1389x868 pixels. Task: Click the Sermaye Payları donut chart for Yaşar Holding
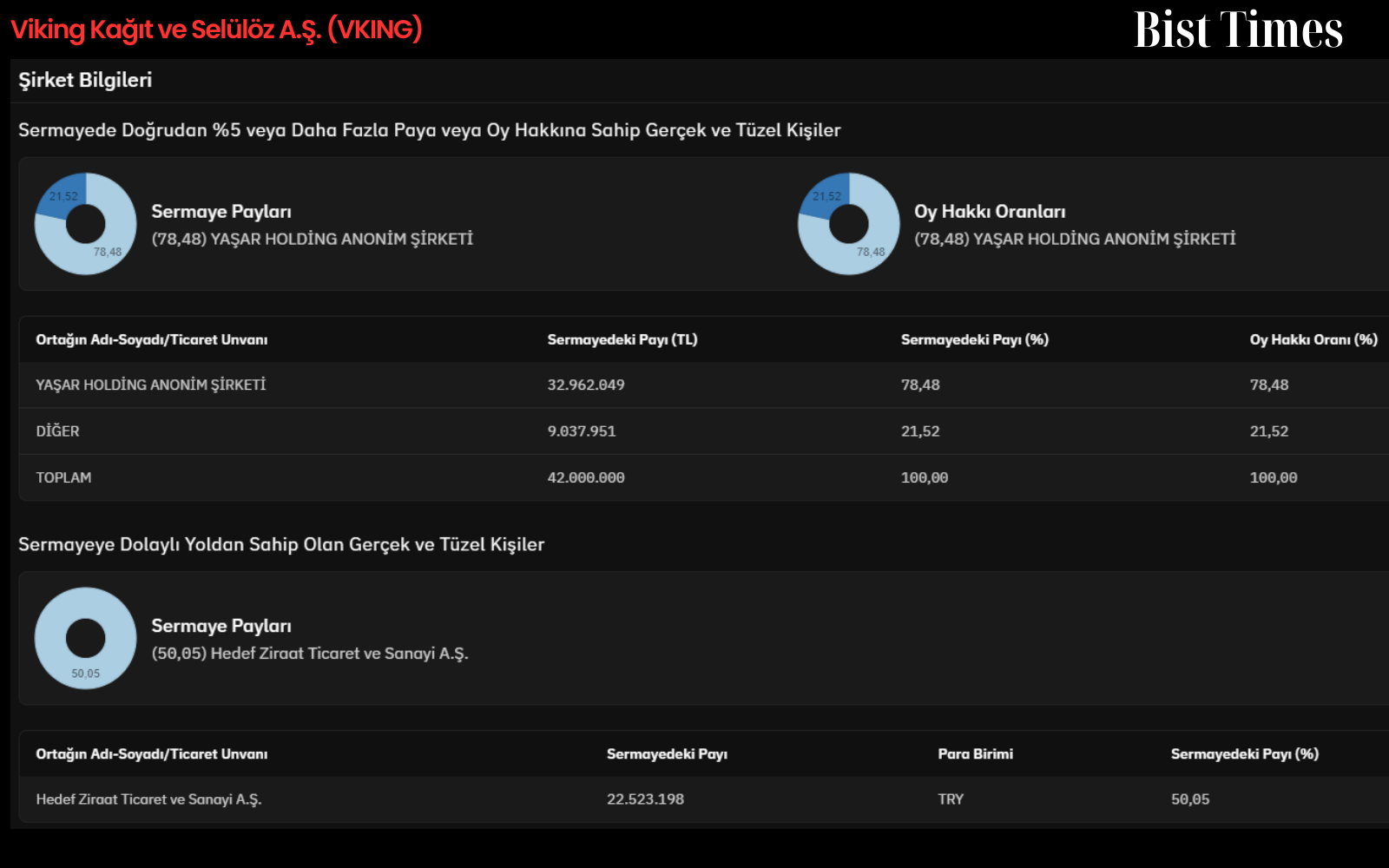click(85, 224)
